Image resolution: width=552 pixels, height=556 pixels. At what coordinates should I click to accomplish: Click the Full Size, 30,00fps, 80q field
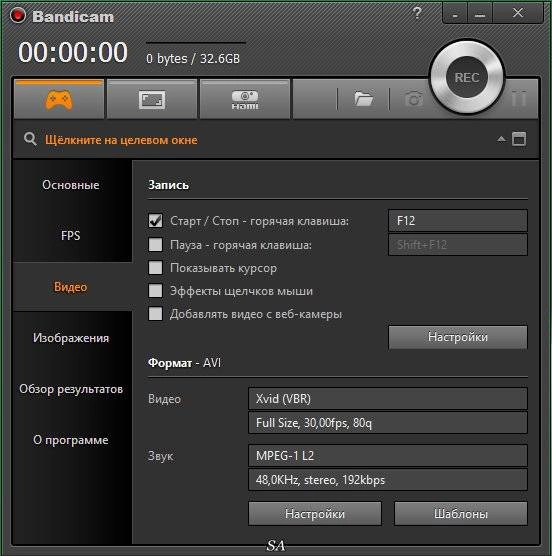[387, 423]
